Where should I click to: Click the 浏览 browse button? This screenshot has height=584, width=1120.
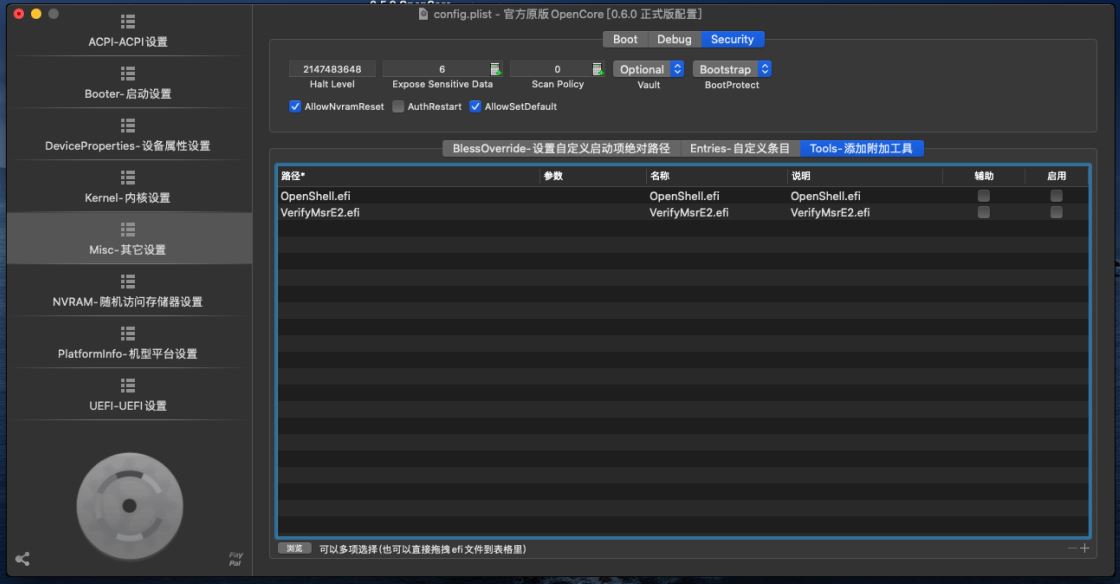pos(292,549)
